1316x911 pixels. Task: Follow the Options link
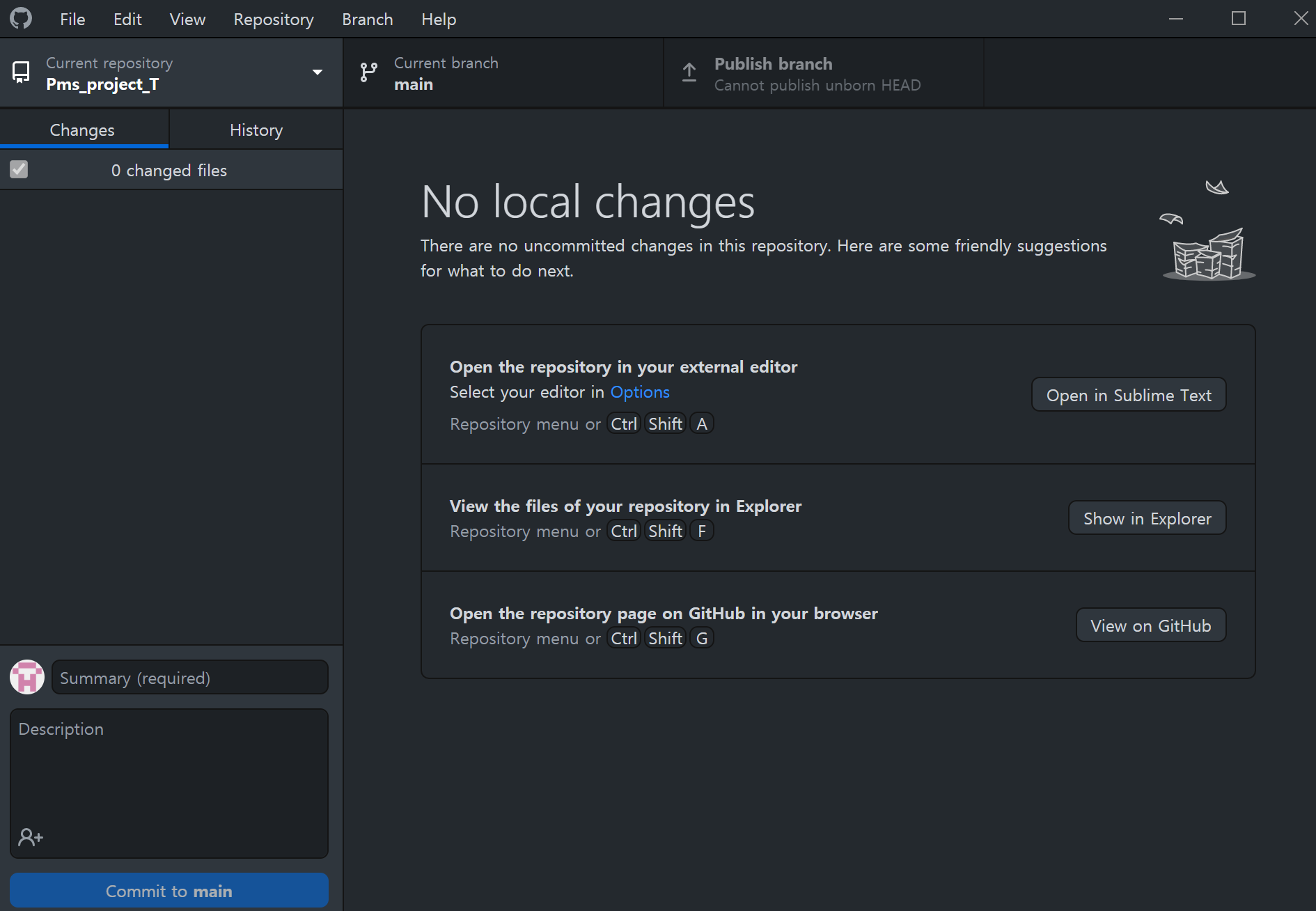[640, 392]
